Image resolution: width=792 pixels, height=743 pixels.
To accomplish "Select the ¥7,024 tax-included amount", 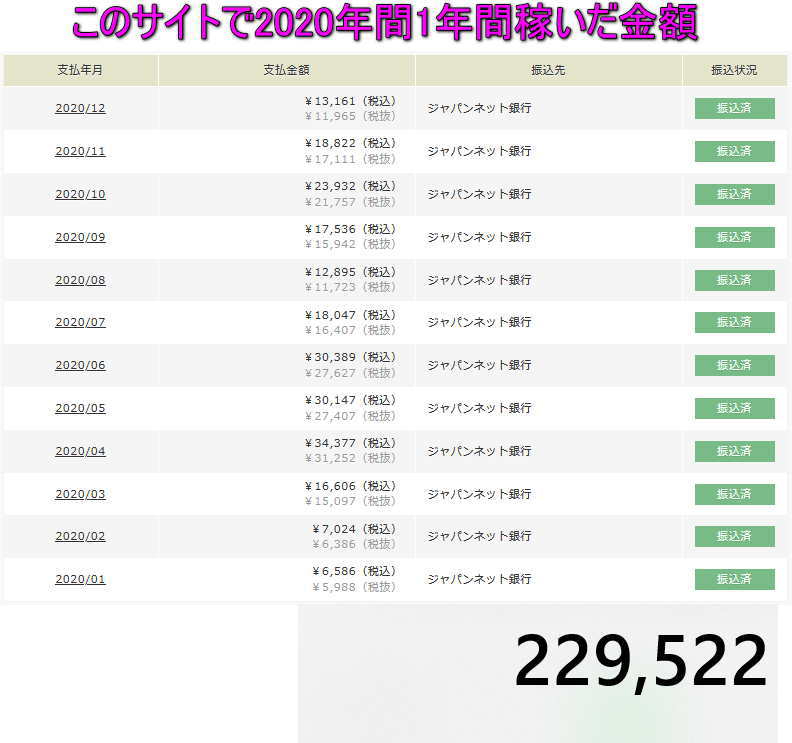I will (x=354, y=529).
